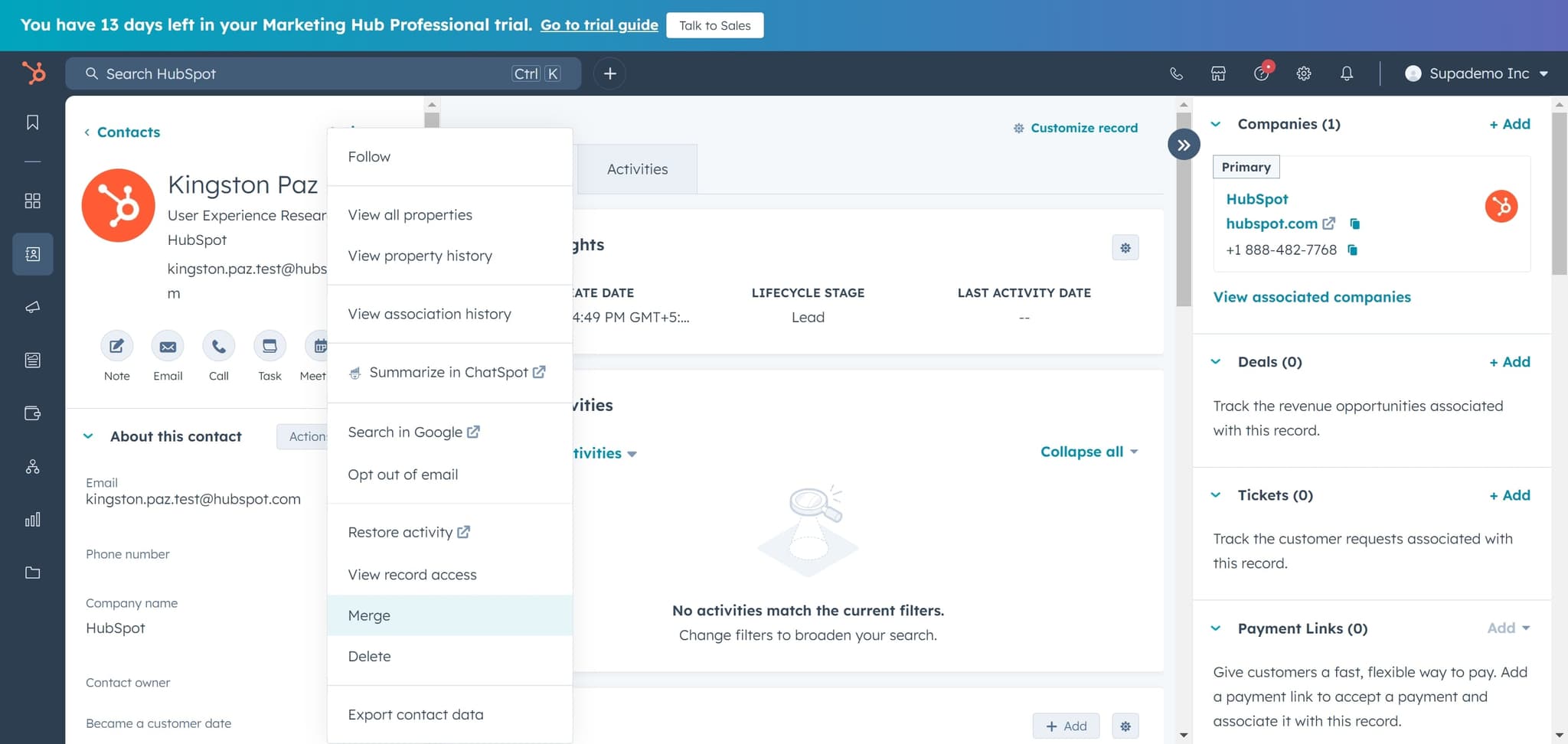Viewport: 1568px width, 744px height.
Task: Click the Note icon for the contact
Action: [x=116, y=347]
